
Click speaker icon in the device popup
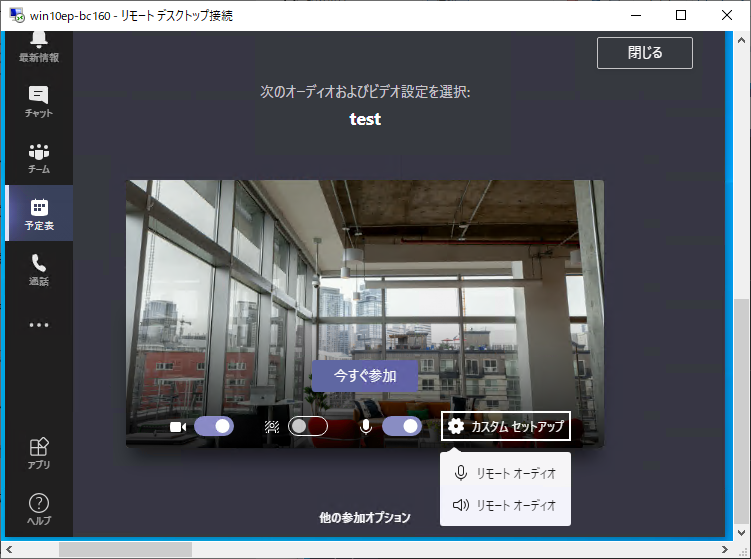point(461,505)
